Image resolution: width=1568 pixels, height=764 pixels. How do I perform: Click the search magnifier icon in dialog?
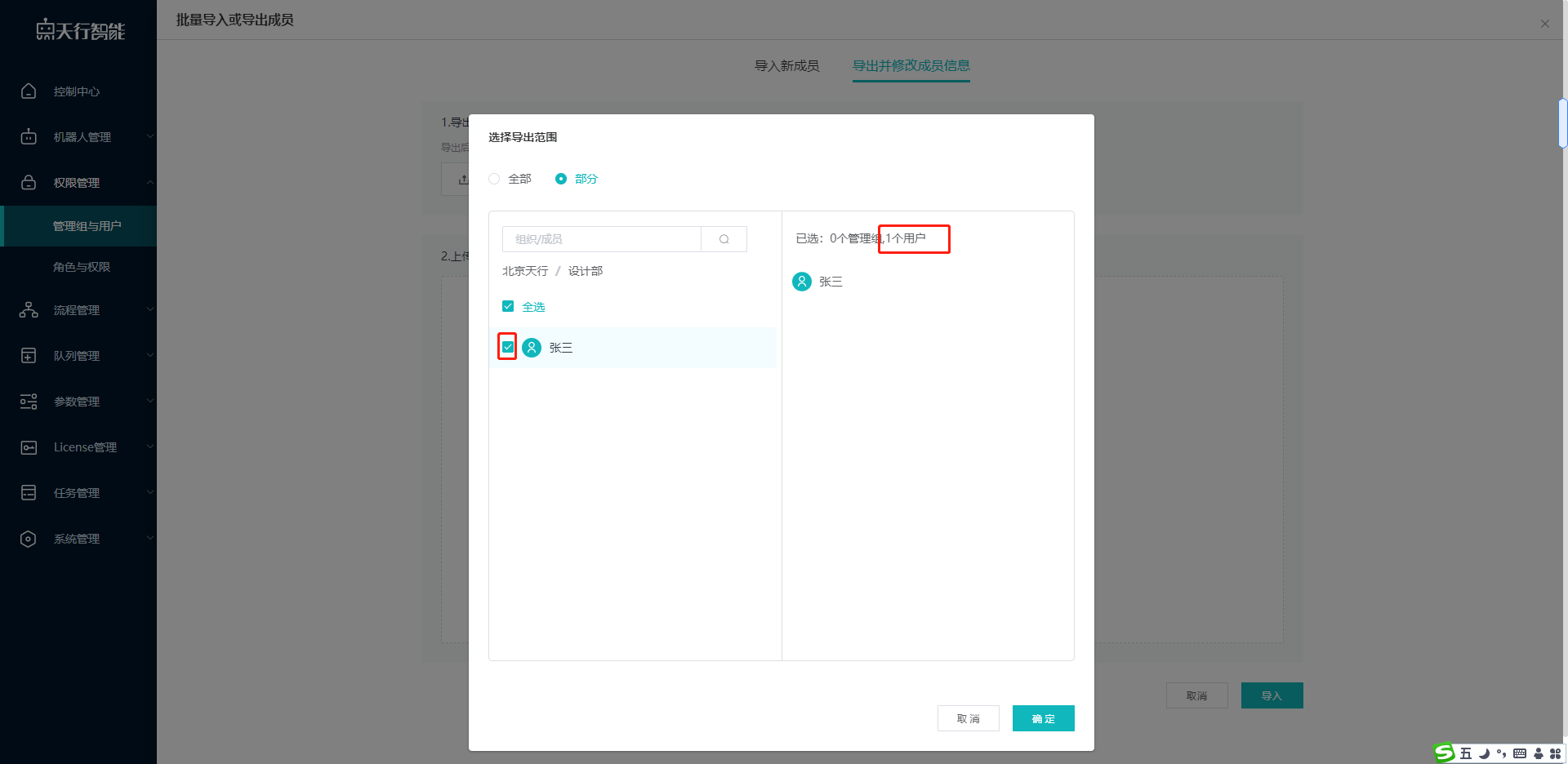tap(724, 239)
